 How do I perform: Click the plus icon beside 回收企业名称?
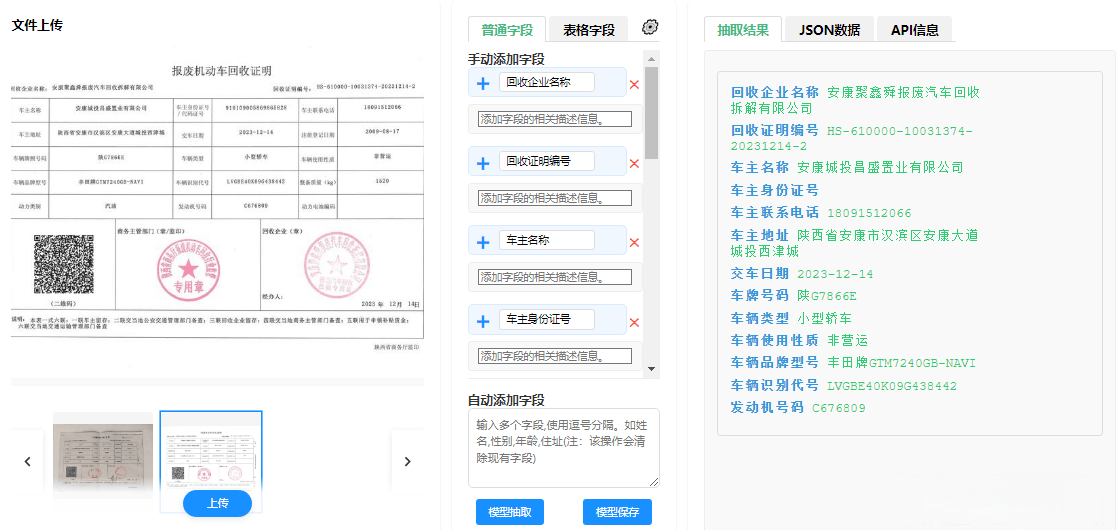pos(483,84)
